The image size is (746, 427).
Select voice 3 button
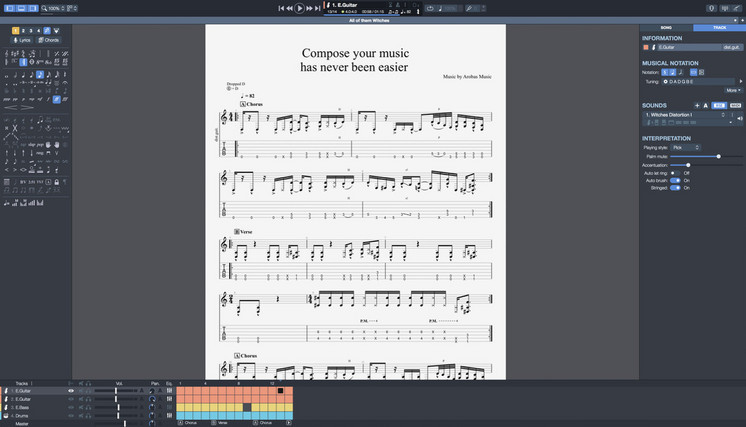[x=31, y=30]
